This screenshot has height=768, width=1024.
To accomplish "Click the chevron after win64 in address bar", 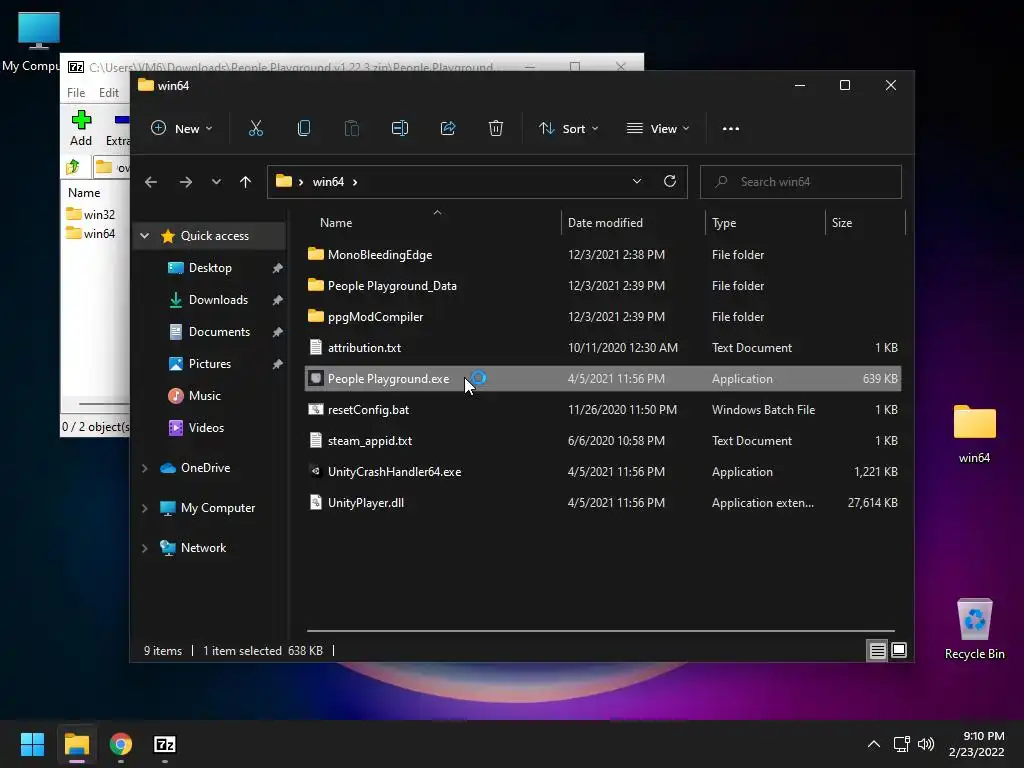I will 355,182.
